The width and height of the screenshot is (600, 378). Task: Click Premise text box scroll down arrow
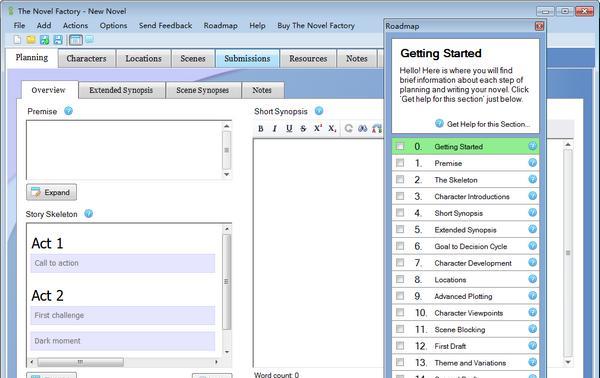[227, 174]
